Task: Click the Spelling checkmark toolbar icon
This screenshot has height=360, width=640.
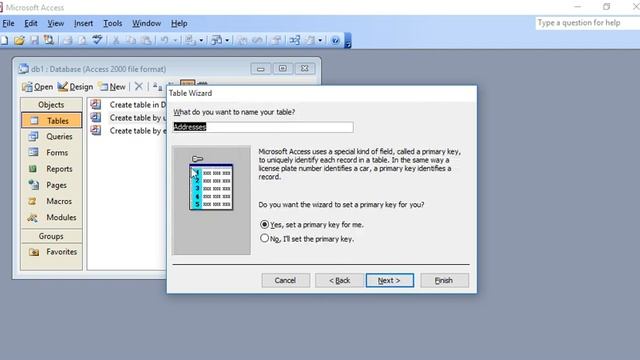Action: click(x=97, y=40)
